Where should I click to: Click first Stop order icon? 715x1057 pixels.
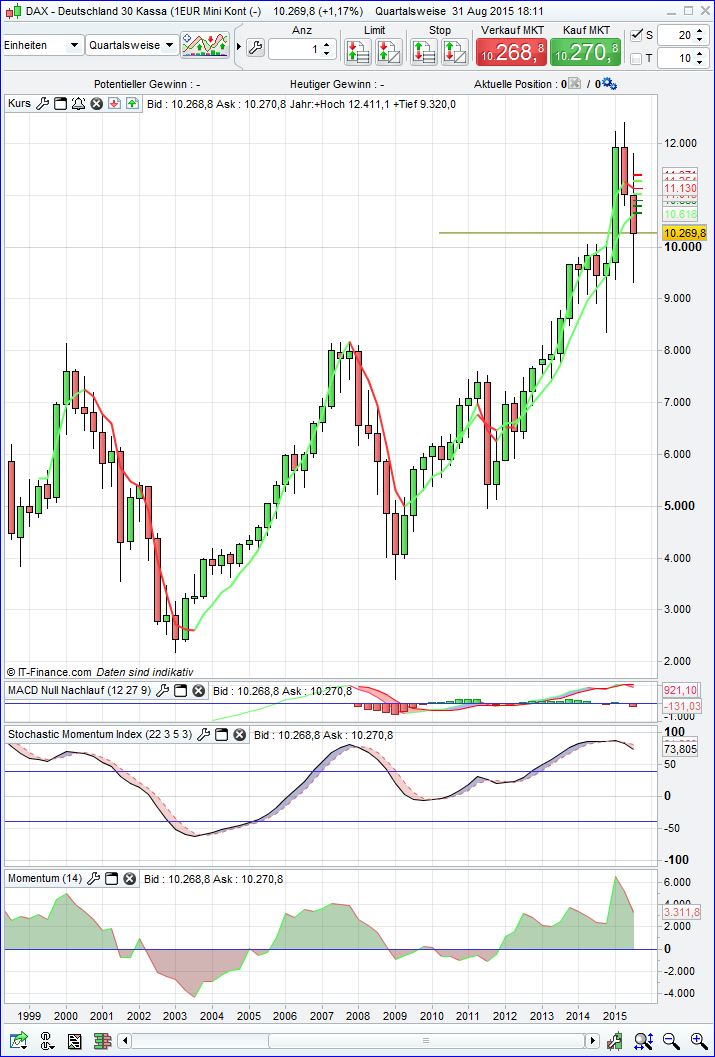click(x=424, y=51)
